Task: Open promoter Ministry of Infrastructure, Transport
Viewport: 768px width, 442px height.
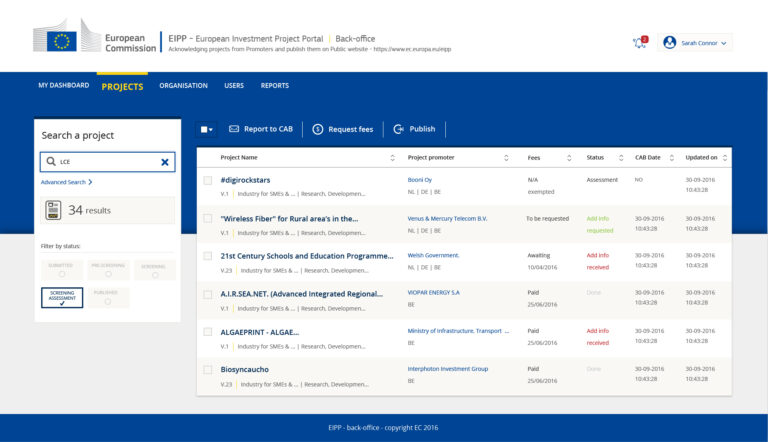Action: tap(458, 331)
